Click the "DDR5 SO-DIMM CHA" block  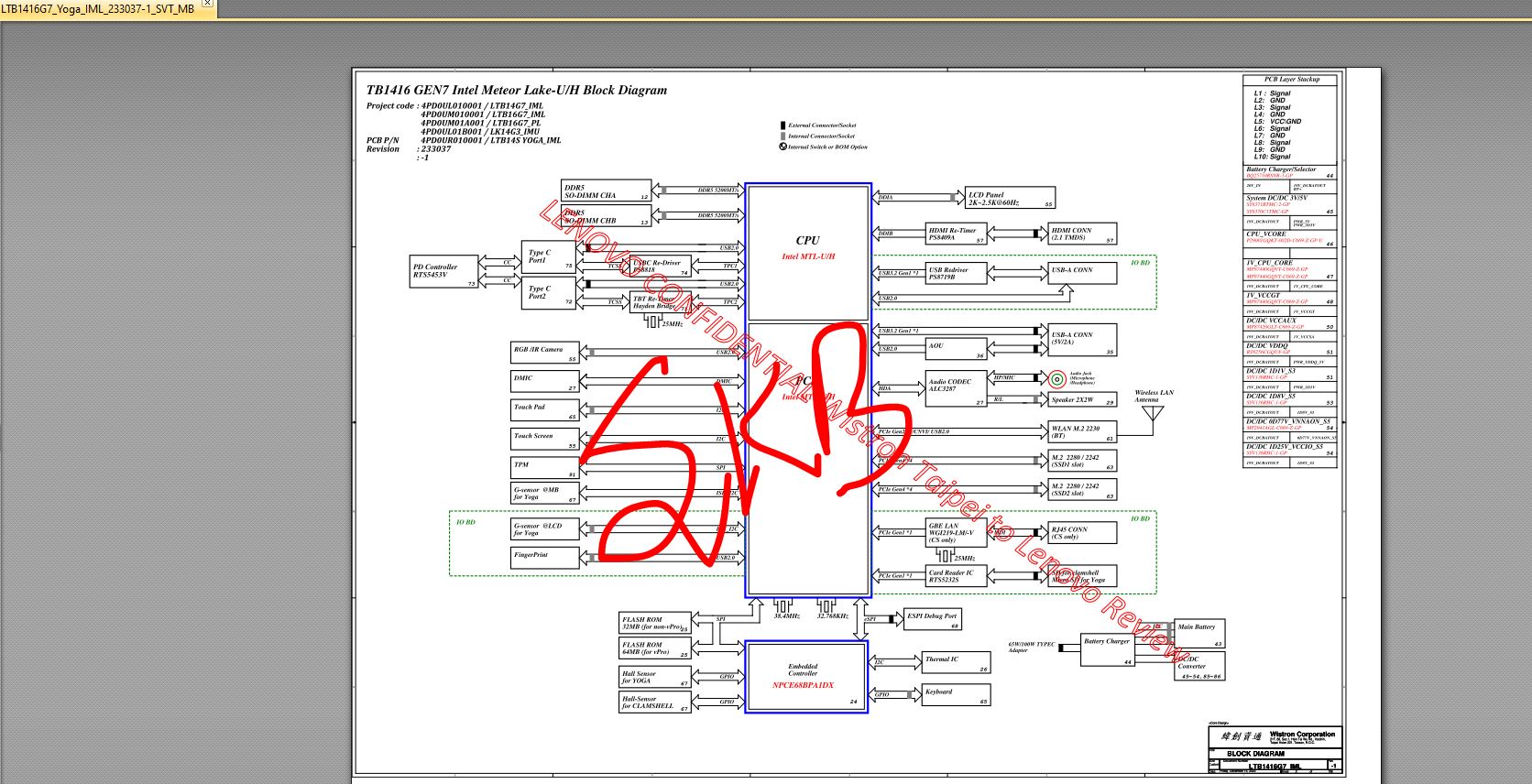[606, 191]
